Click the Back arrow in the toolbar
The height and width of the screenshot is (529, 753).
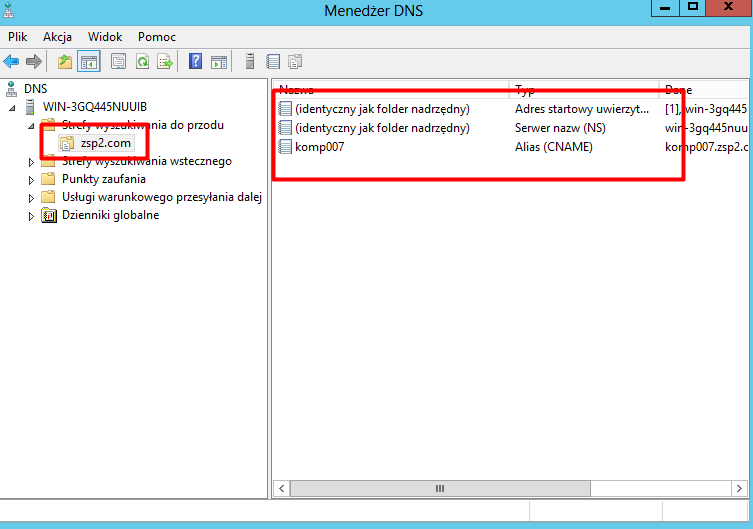[x=12, y=62]
